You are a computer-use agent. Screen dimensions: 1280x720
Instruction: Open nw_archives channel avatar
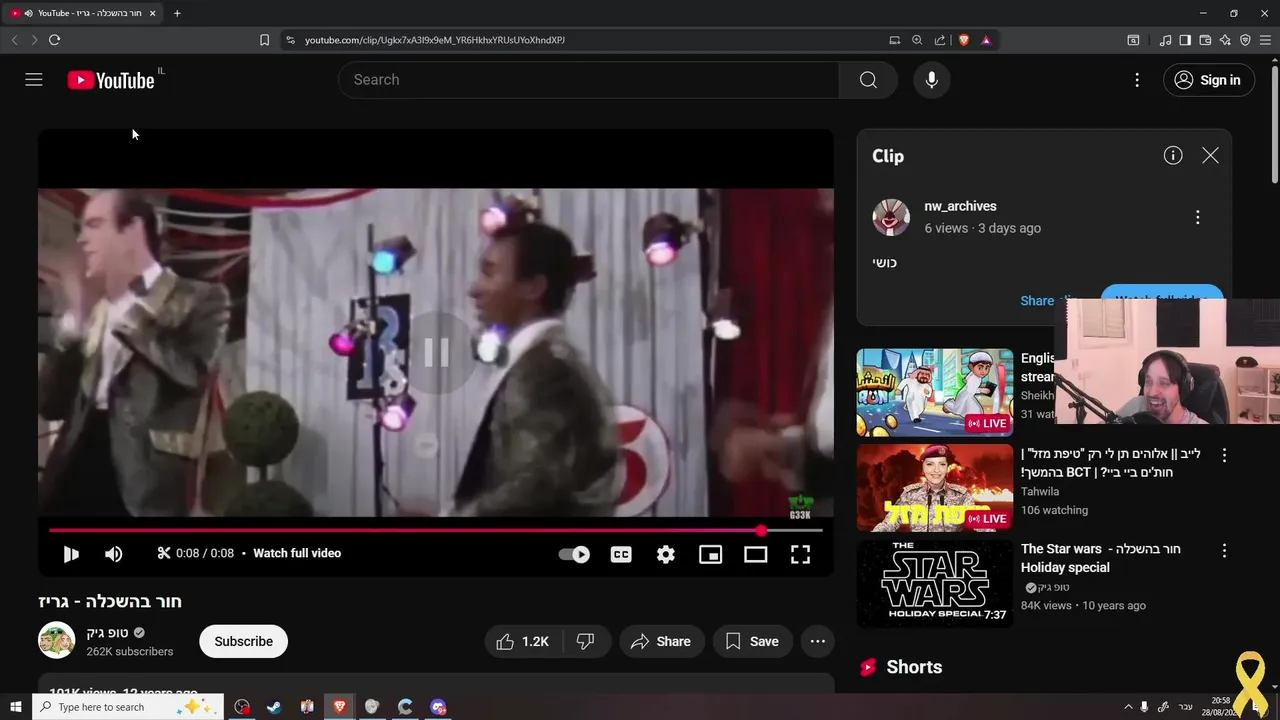coord(891,217)
